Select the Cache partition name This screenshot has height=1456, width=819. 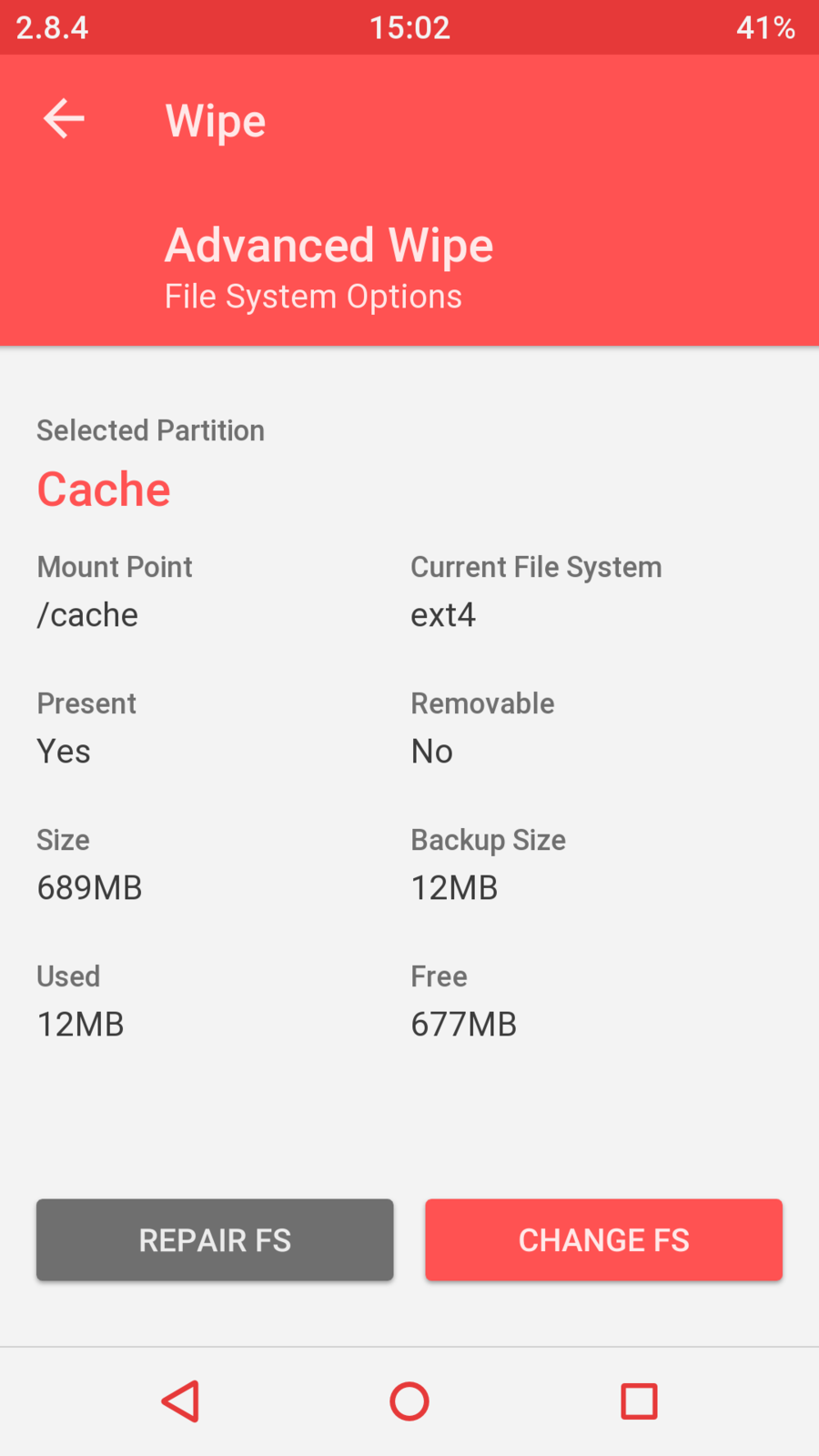(x=104, y=490)
